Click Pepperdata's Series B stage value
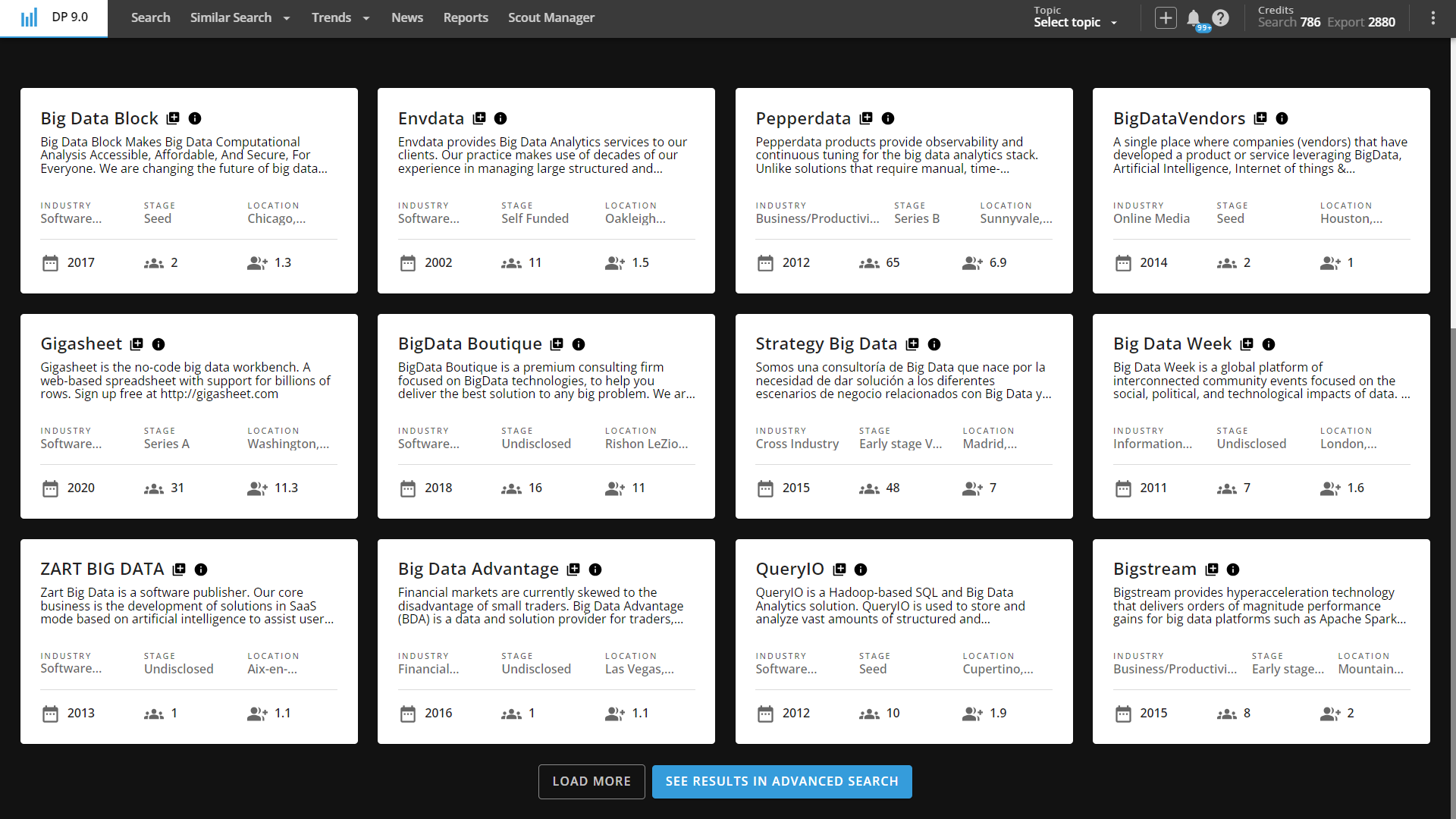The width and height of the screenshot is (1456, 819). (x=916, y=218)
